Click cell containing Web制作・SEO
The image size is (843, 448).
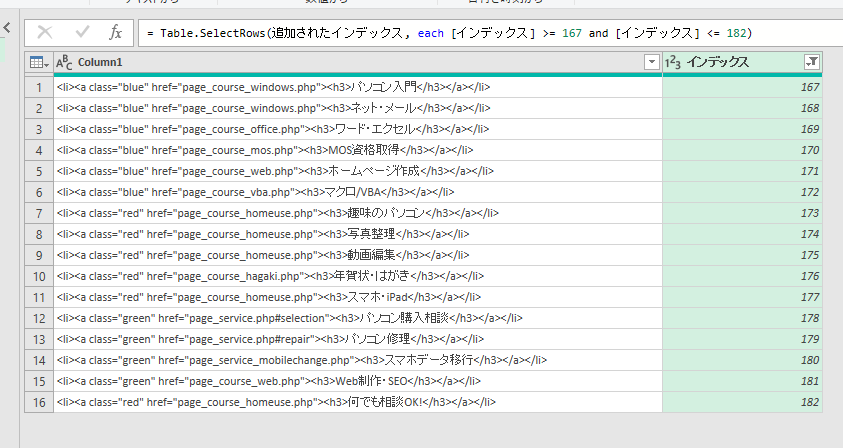click(x=358, y=381)
